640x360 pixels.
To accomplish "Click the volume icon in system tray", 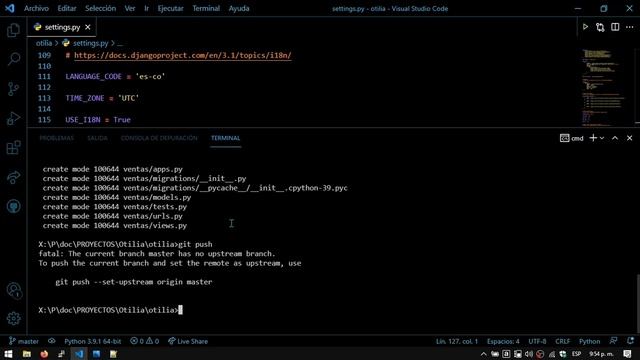I will (x=529, y=354).
